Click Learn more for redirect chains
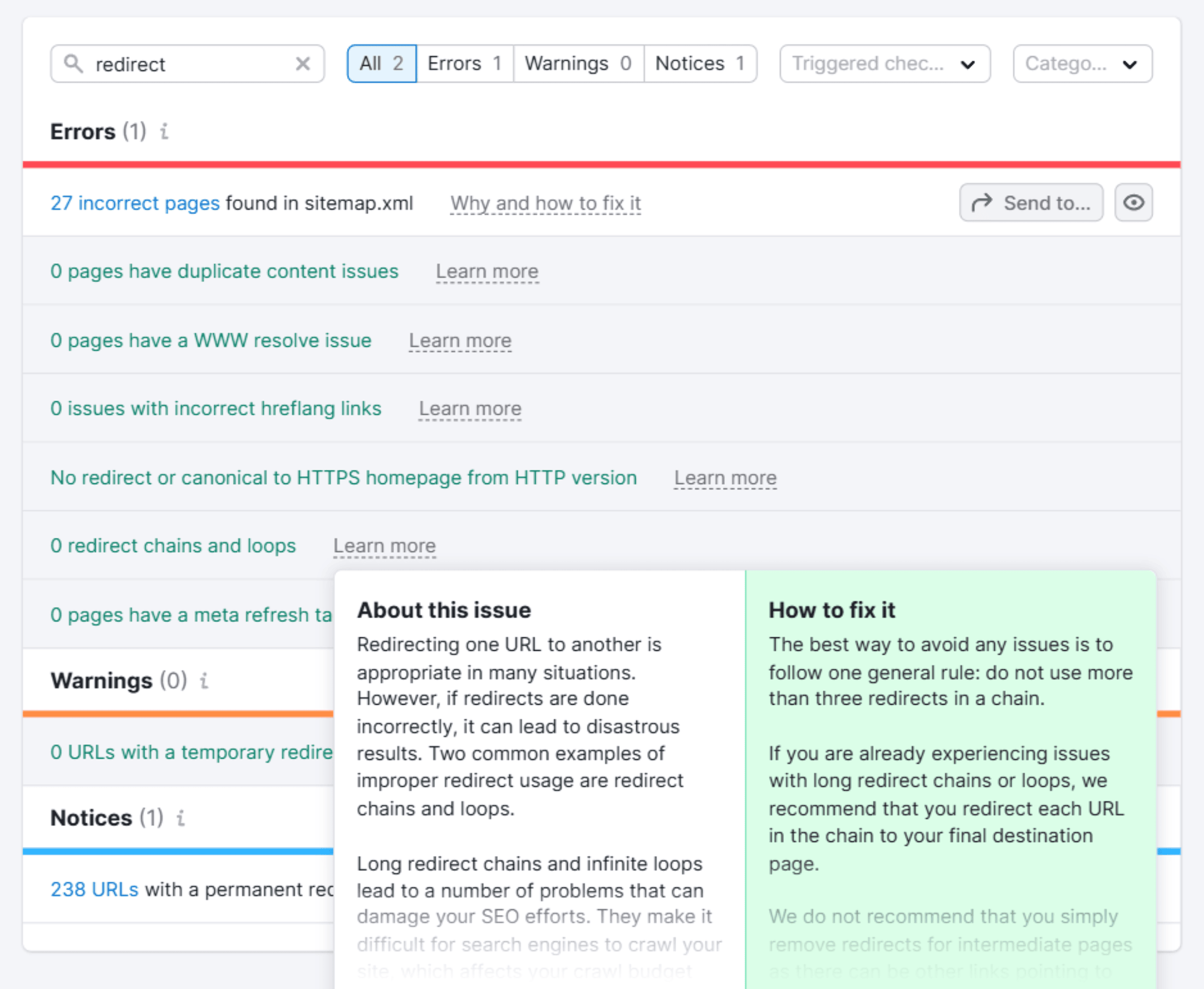Image resolution: width=1204 pixels, height=989 pixels. tap(384, 546)
